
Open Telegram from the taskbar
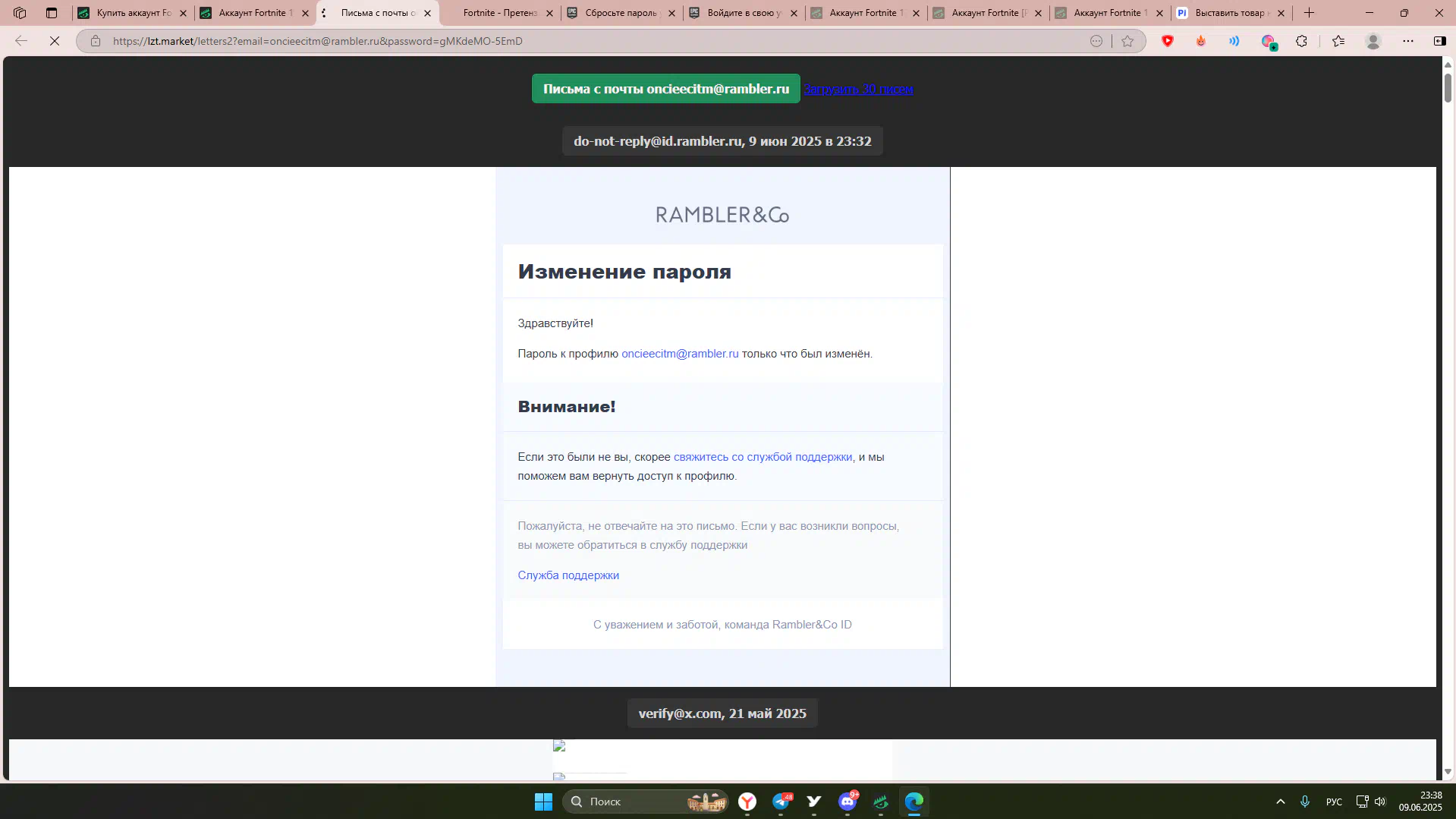click(x=781, y=802)
